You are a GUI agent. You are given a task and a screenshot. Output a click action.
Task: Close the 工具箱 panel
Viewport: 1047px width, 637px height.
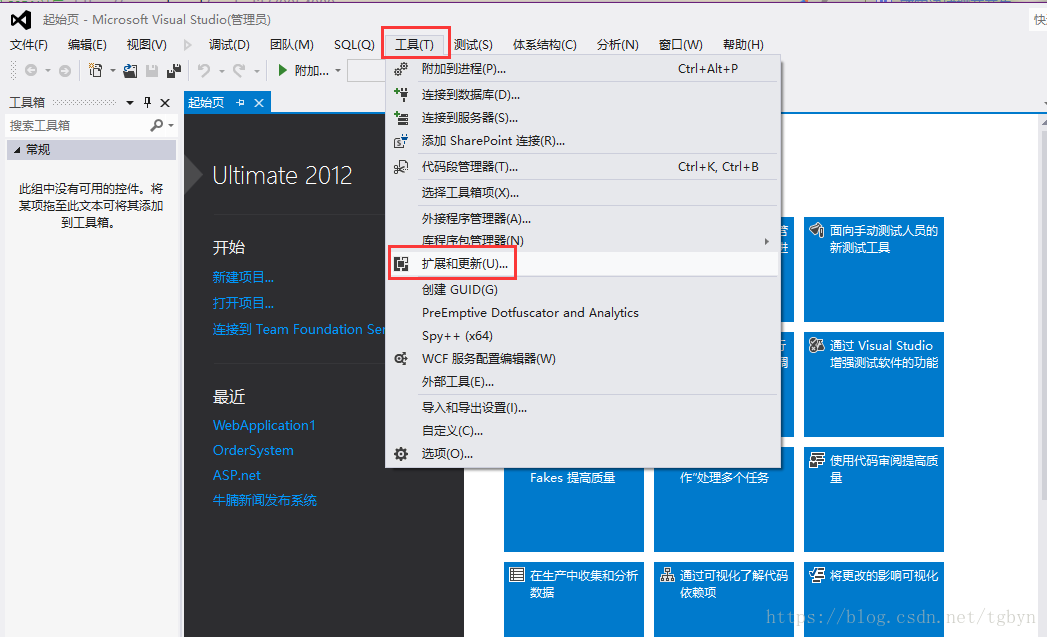pos(165,103)
